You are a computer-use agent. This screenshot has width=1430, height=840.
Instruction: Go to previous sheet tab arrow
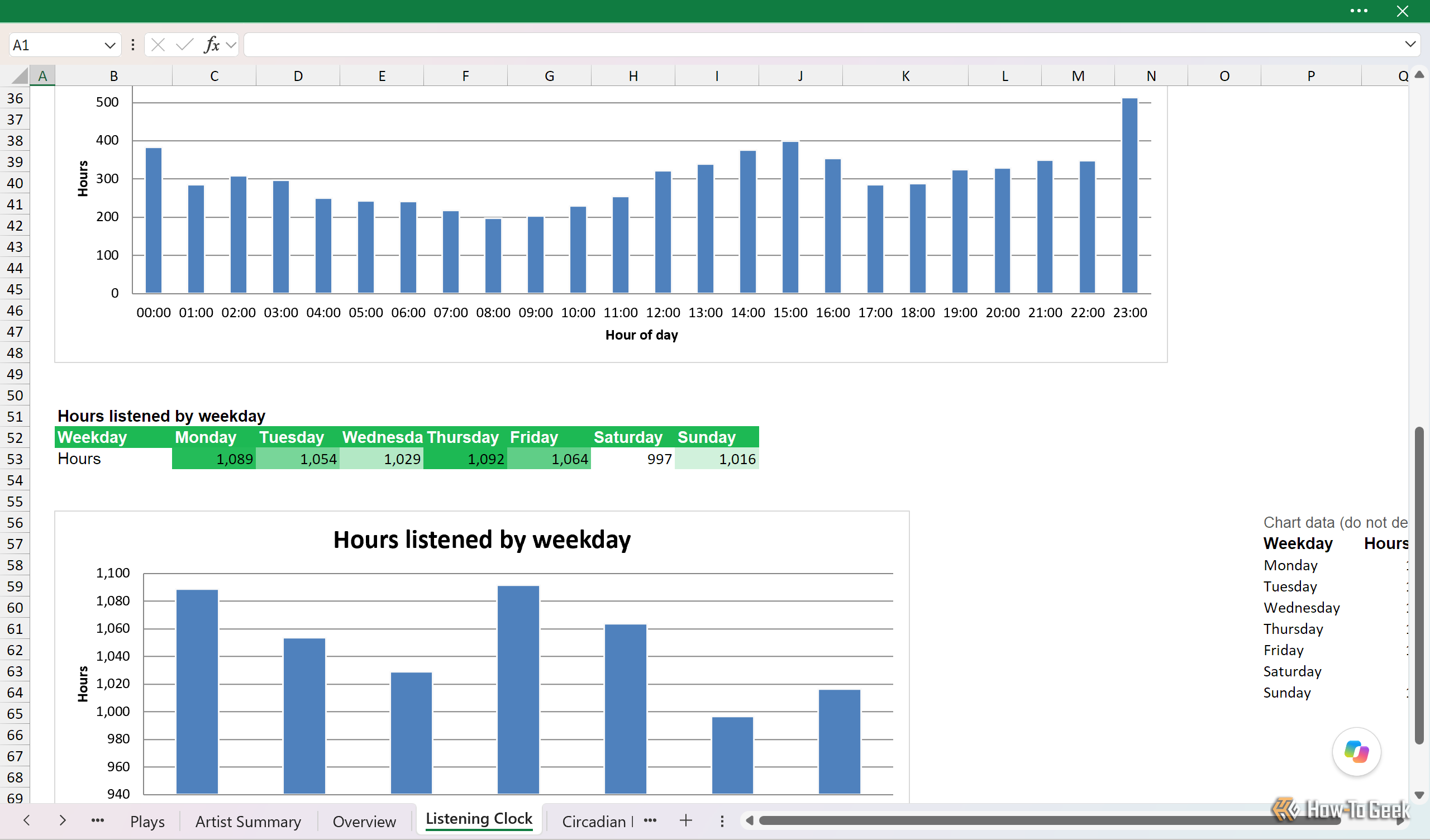click(x=26, y=820)
